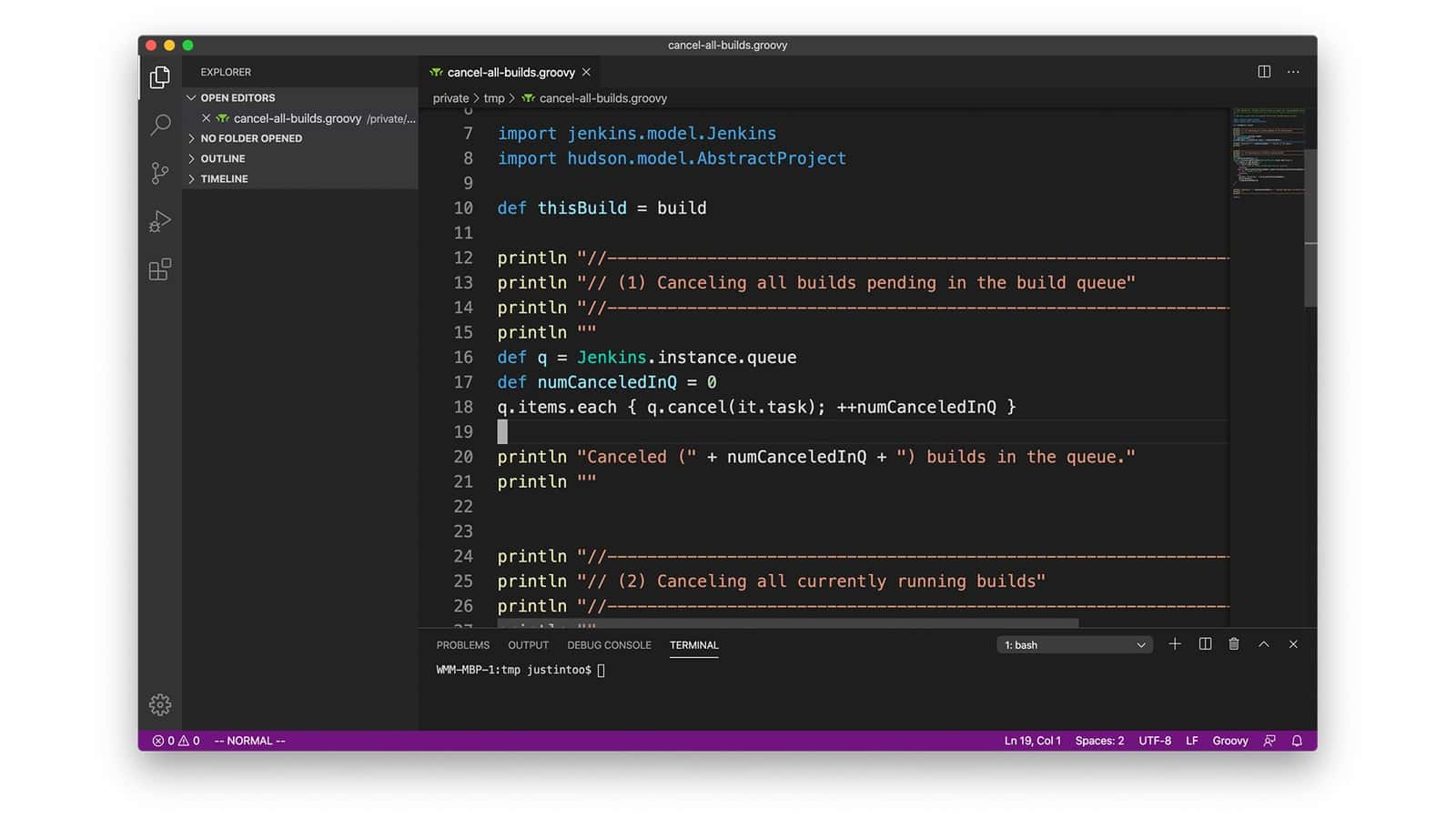
Task: Click tmp in the breadcrumb bar
Action: coord(494,97)
